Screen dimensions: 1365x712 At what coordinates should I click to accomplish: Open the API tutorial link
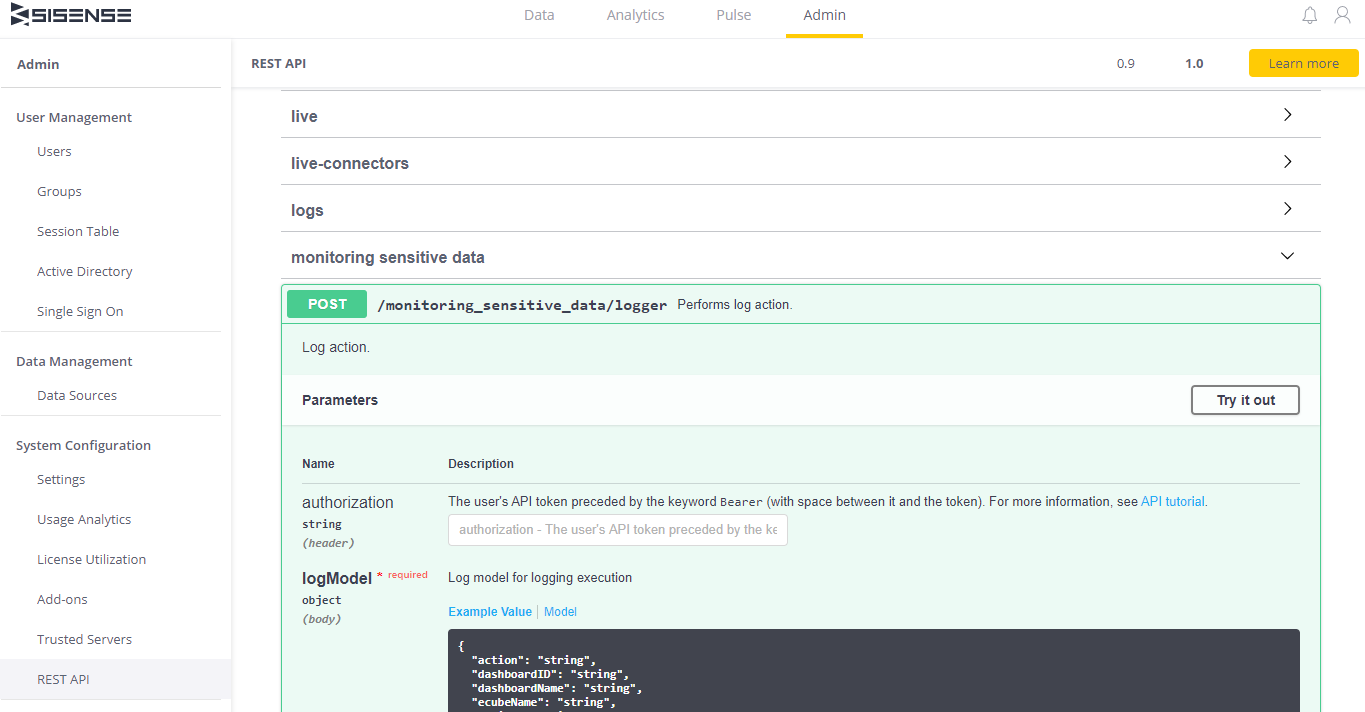[x=1172, y=502]
